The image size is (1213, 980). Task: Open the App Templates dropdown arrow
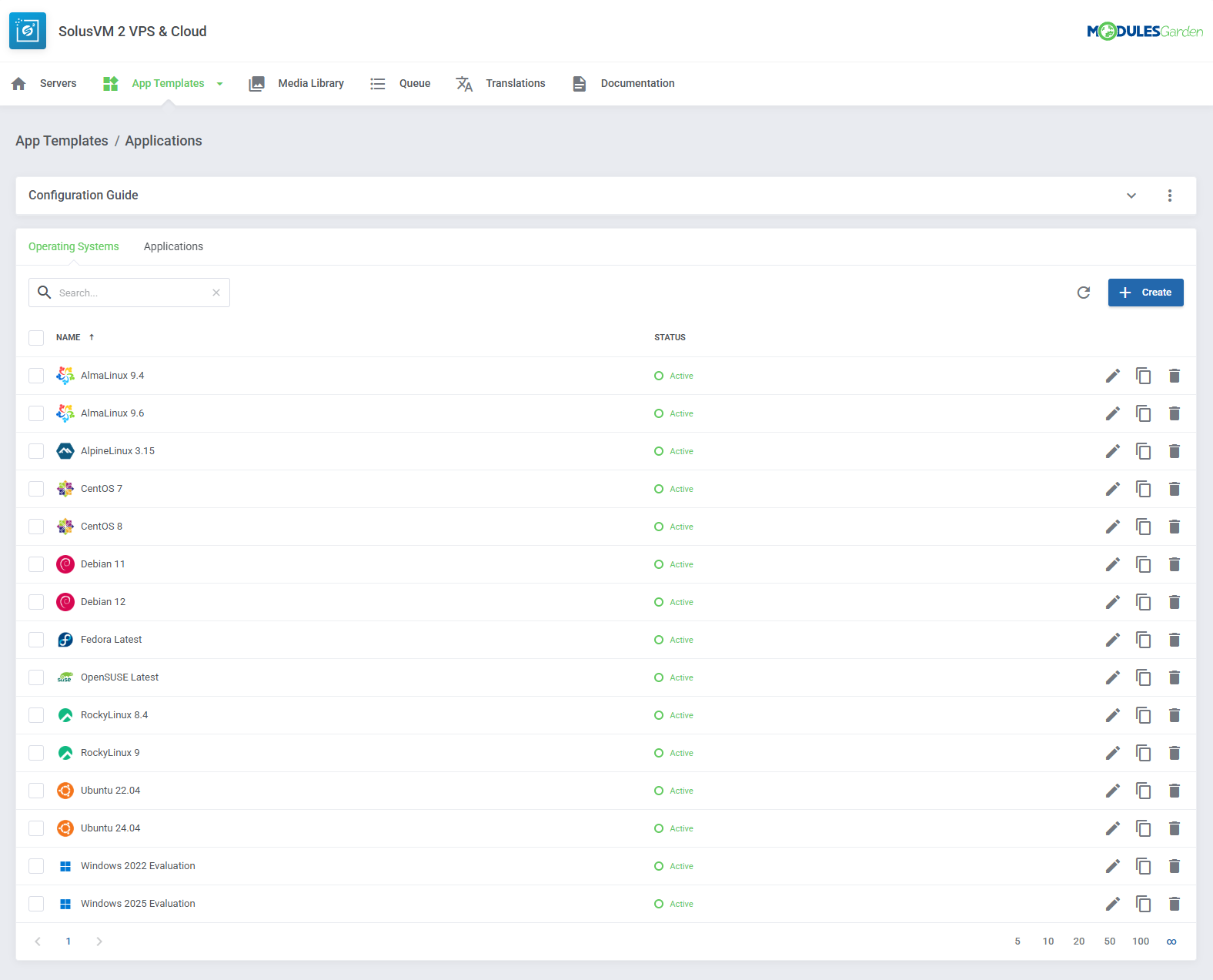[x=220, y=84]
